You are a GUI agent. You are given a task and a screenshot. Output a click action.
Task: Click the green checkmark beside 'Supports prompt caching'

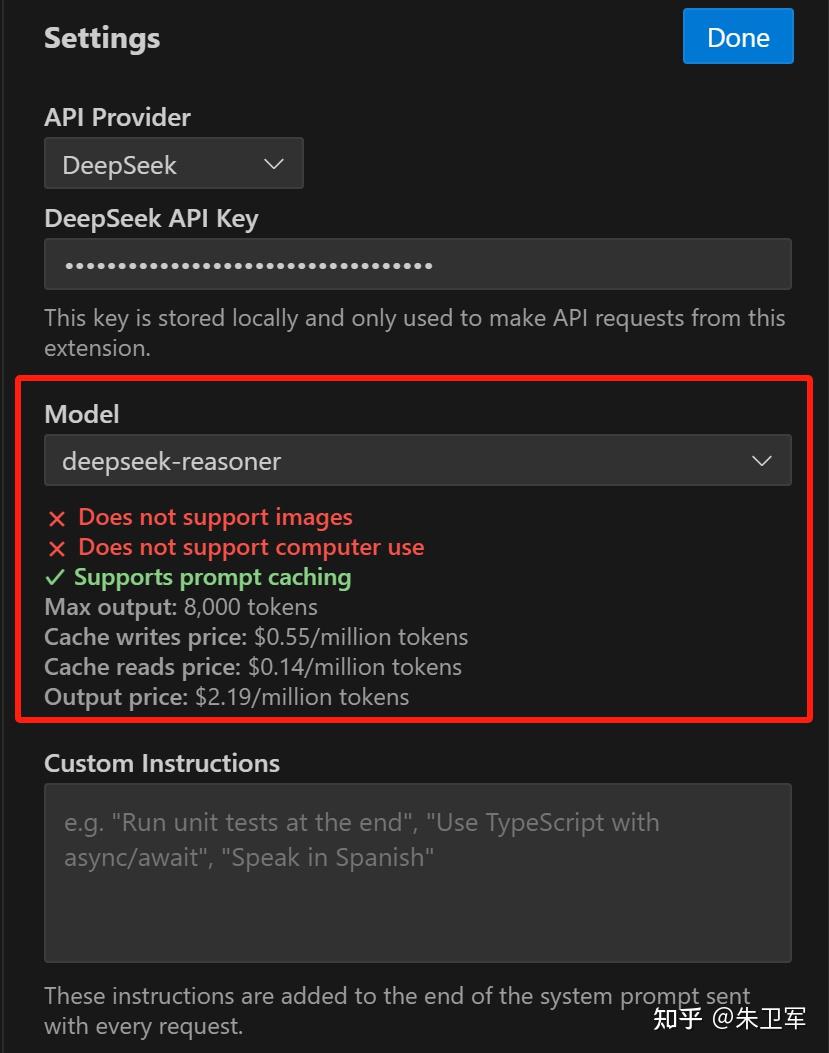coord(56,578)
